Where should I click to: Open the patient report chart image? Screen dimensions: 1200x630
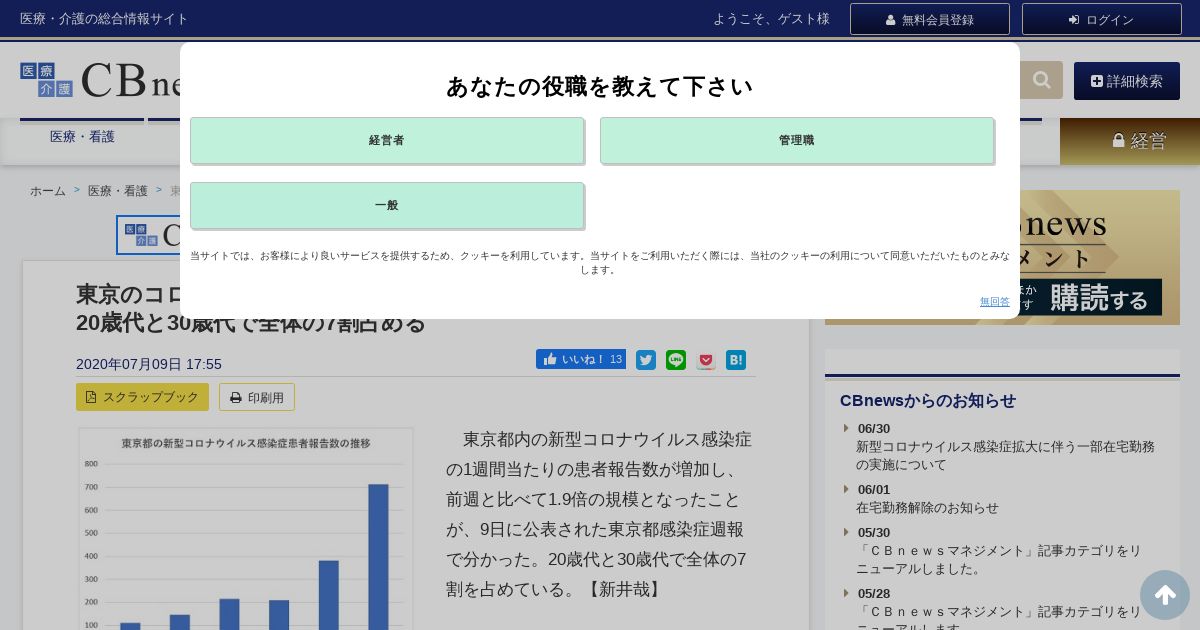tap(246, 529)
